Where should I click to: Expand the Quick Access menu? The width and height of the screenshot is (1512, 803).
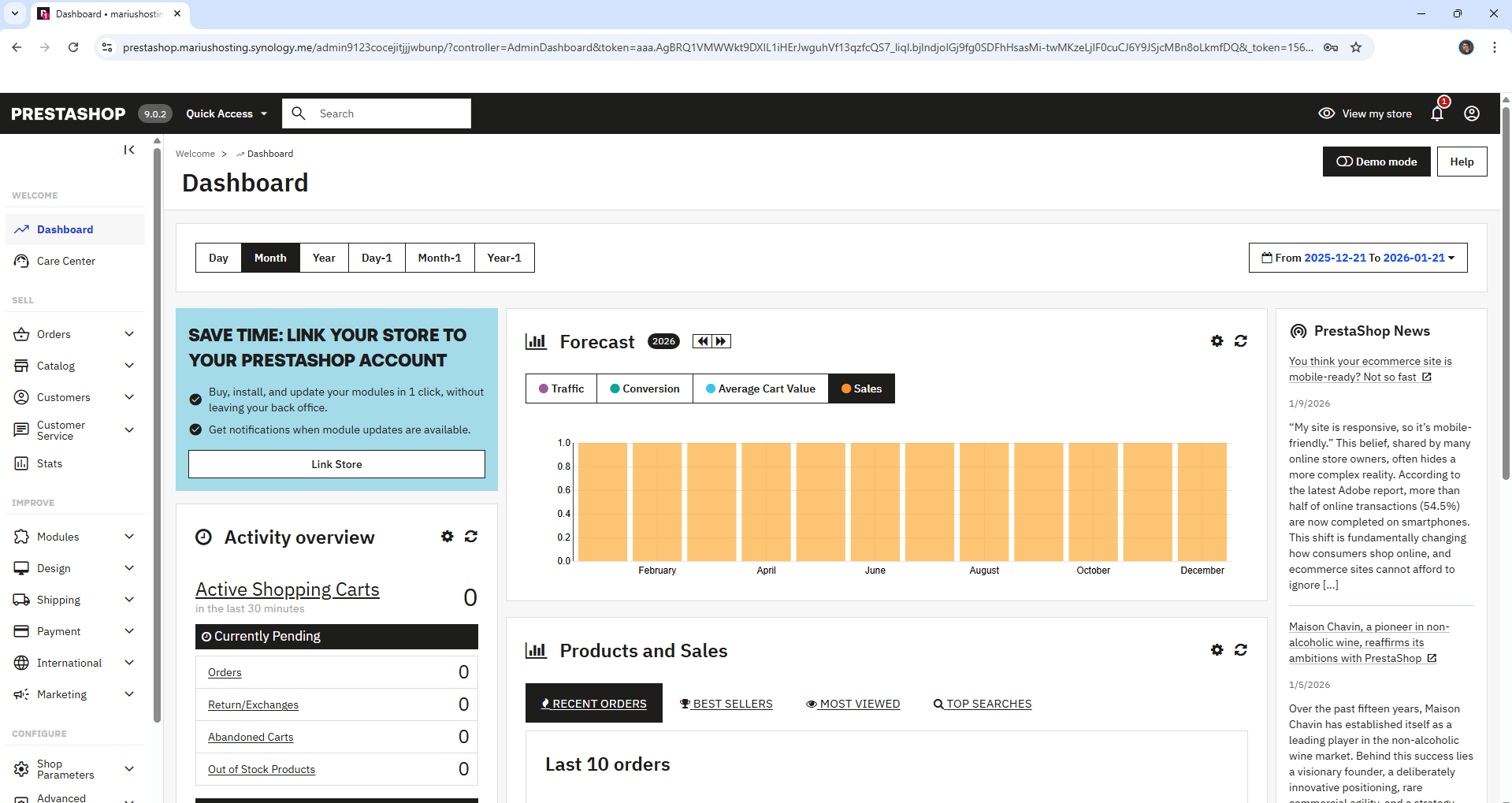pyautogui.click(x=226, y=114)
